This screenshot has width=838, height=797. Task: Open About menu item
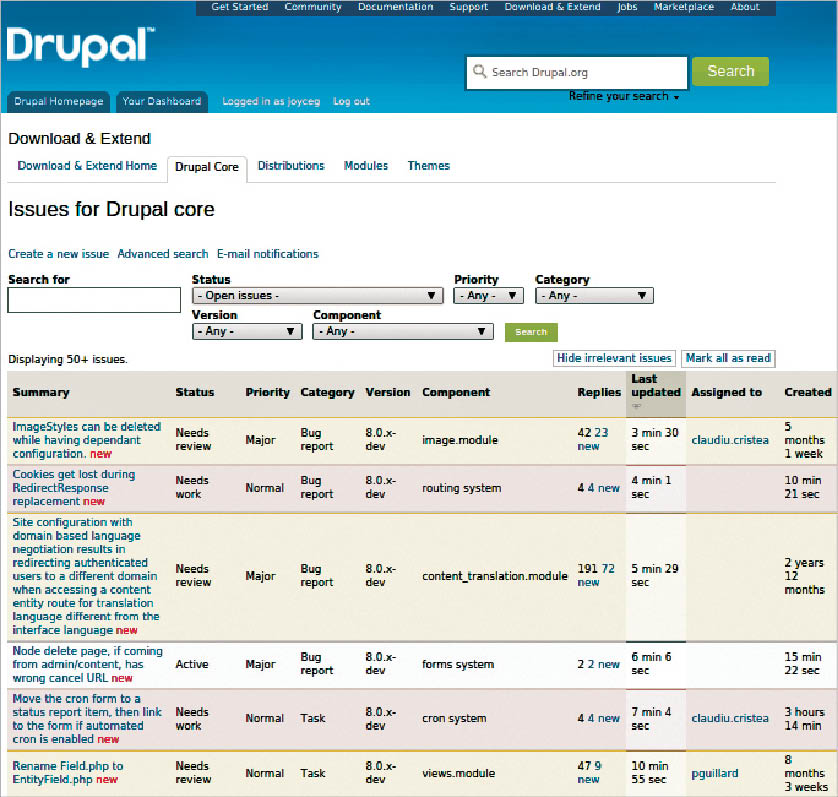coord(745,7)
